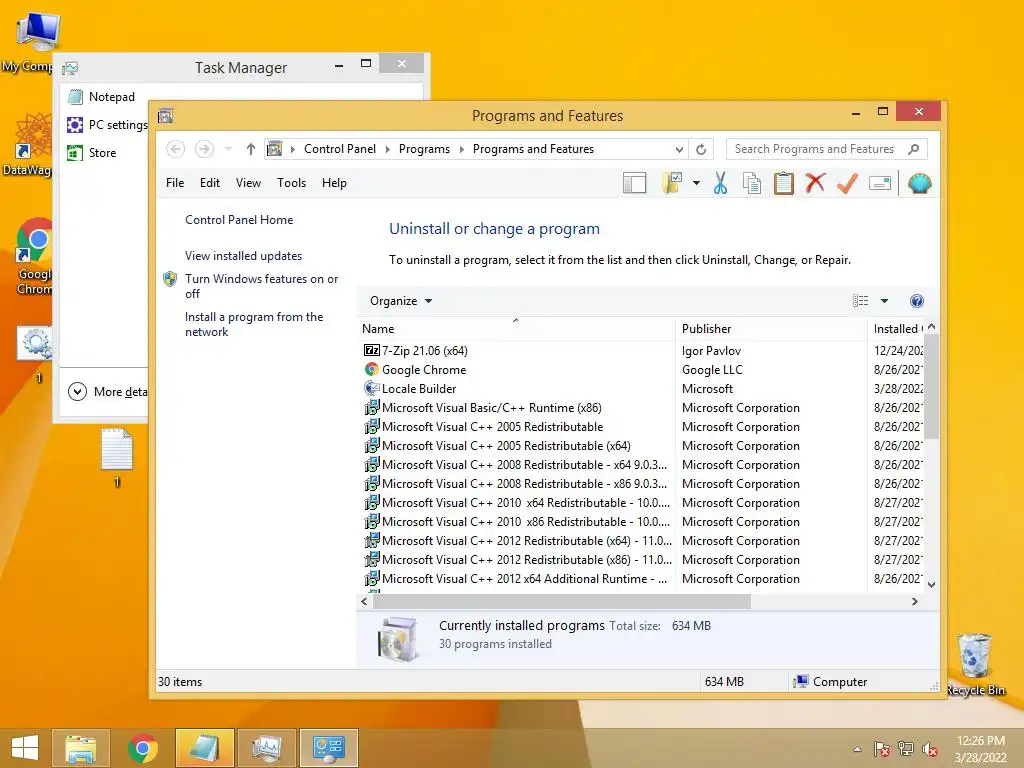The height and width of the screenshot is (768, 1024).
Task: Open the Tools menu
Action: pyautogui.click(x=291, y=183)
